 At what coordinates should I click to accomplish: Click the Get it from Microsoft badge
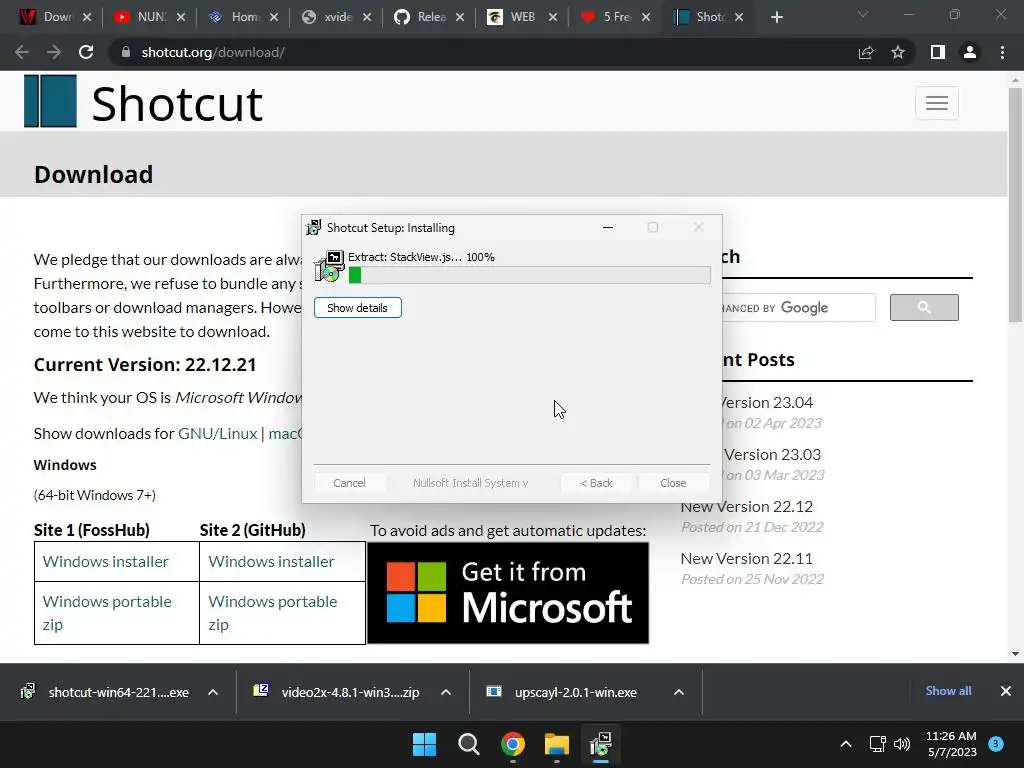pyautogui.click(x=508, y=593)
